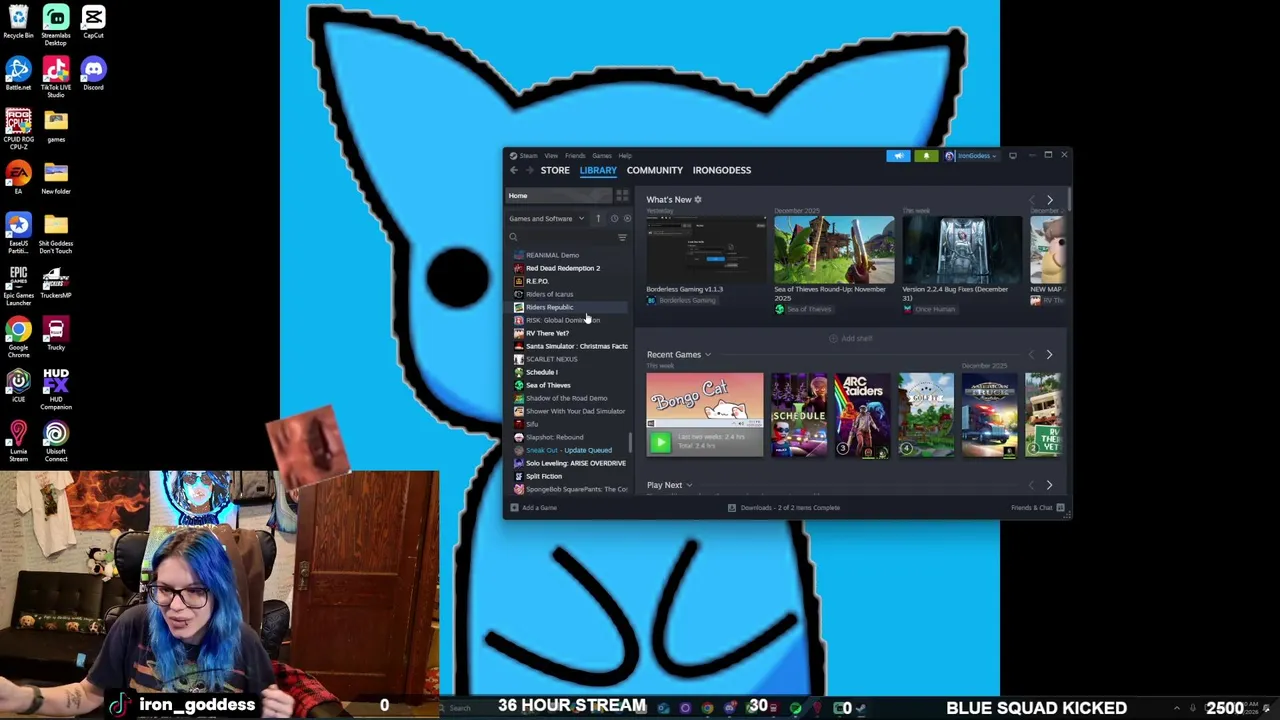Open the Friends menu

tap(575, 155)
